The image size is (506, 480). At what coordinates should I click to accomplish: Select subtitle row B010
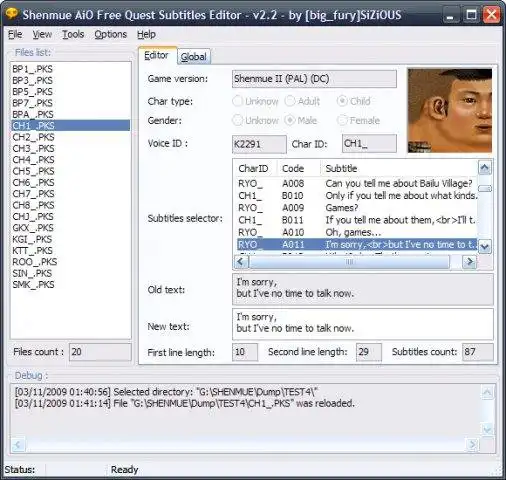pyautogui.click(x=357, y=196)
